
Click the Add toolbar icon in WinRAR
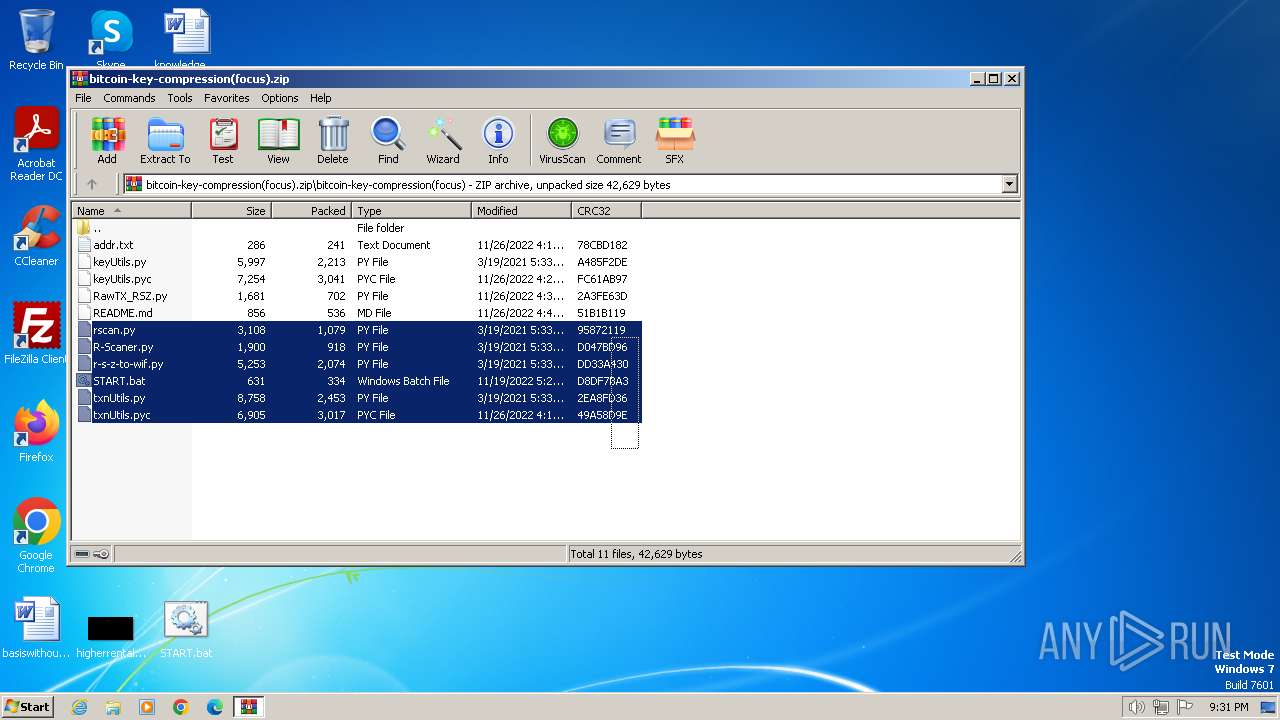(x=107, y=140)
